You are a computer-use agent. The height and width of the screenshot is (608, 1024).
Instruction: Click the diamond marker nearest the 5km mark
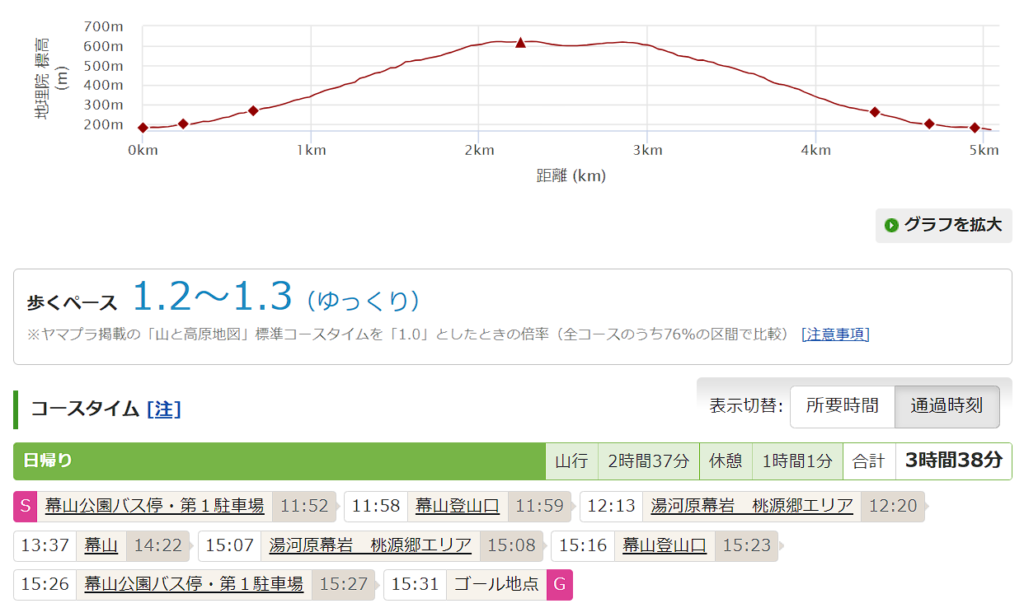974,128
